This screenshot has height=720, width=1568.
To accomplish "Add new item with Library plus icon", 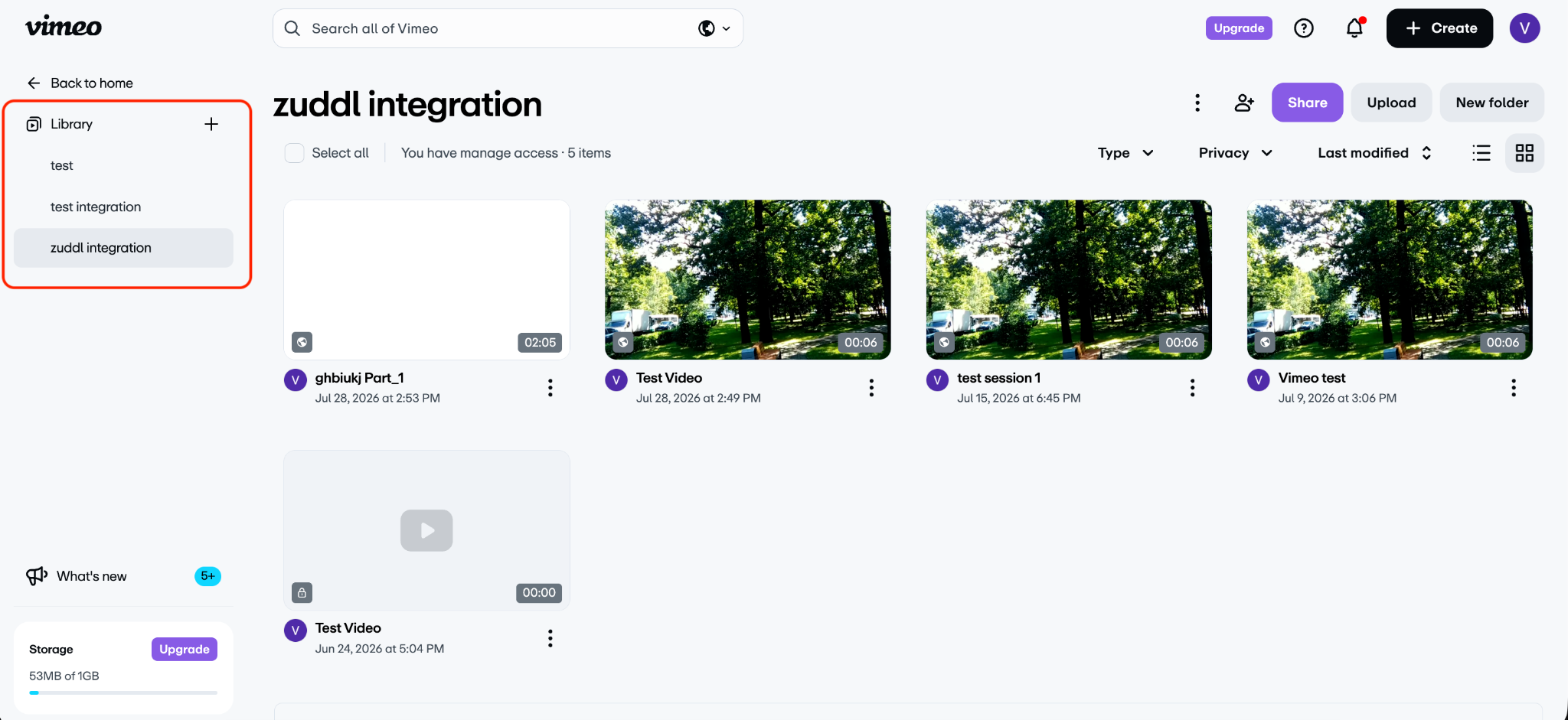I will [211, 124].
